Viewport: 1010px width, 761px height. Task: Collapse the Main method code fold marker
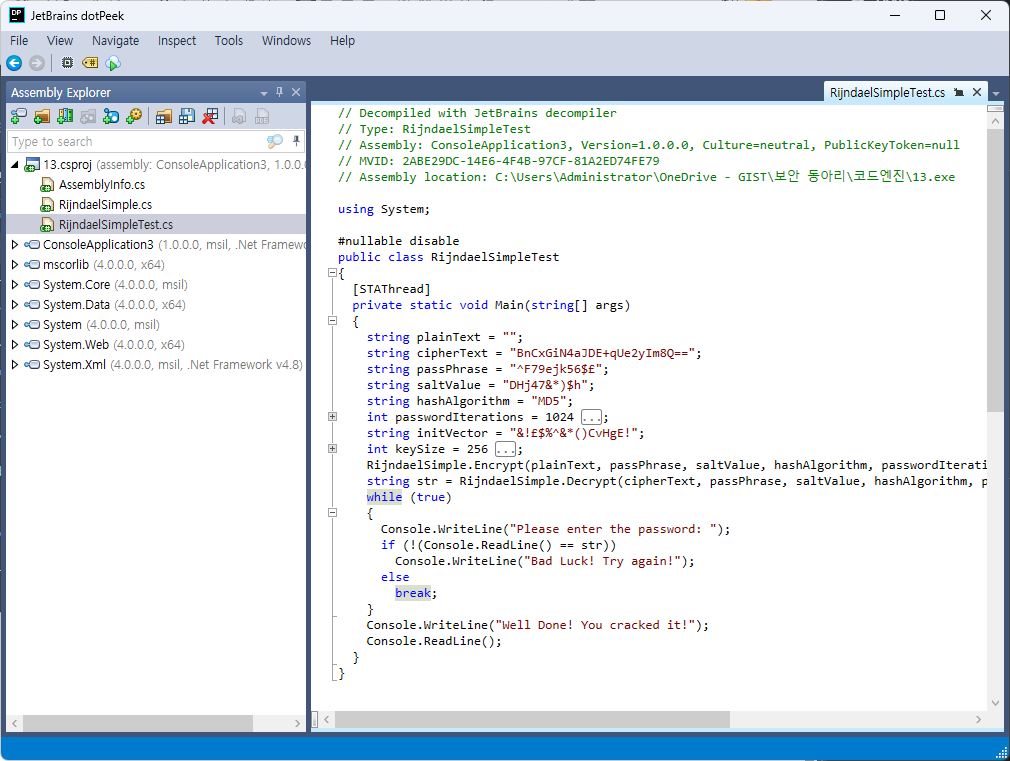tap(332, 320)
